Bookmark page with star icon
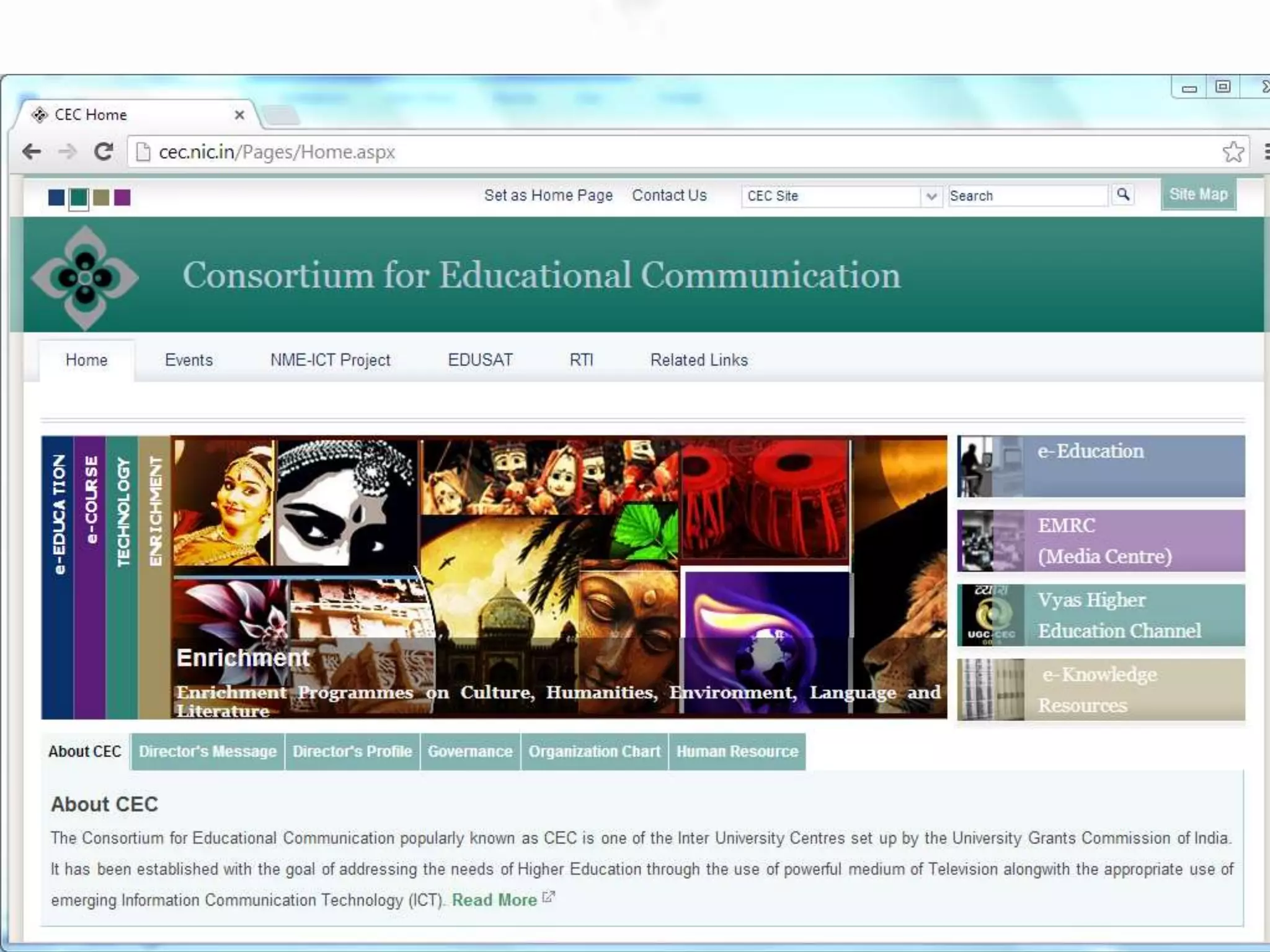Image resolution: width=1270 pixels, height=952 pixels. click(x=1233, y=152)
